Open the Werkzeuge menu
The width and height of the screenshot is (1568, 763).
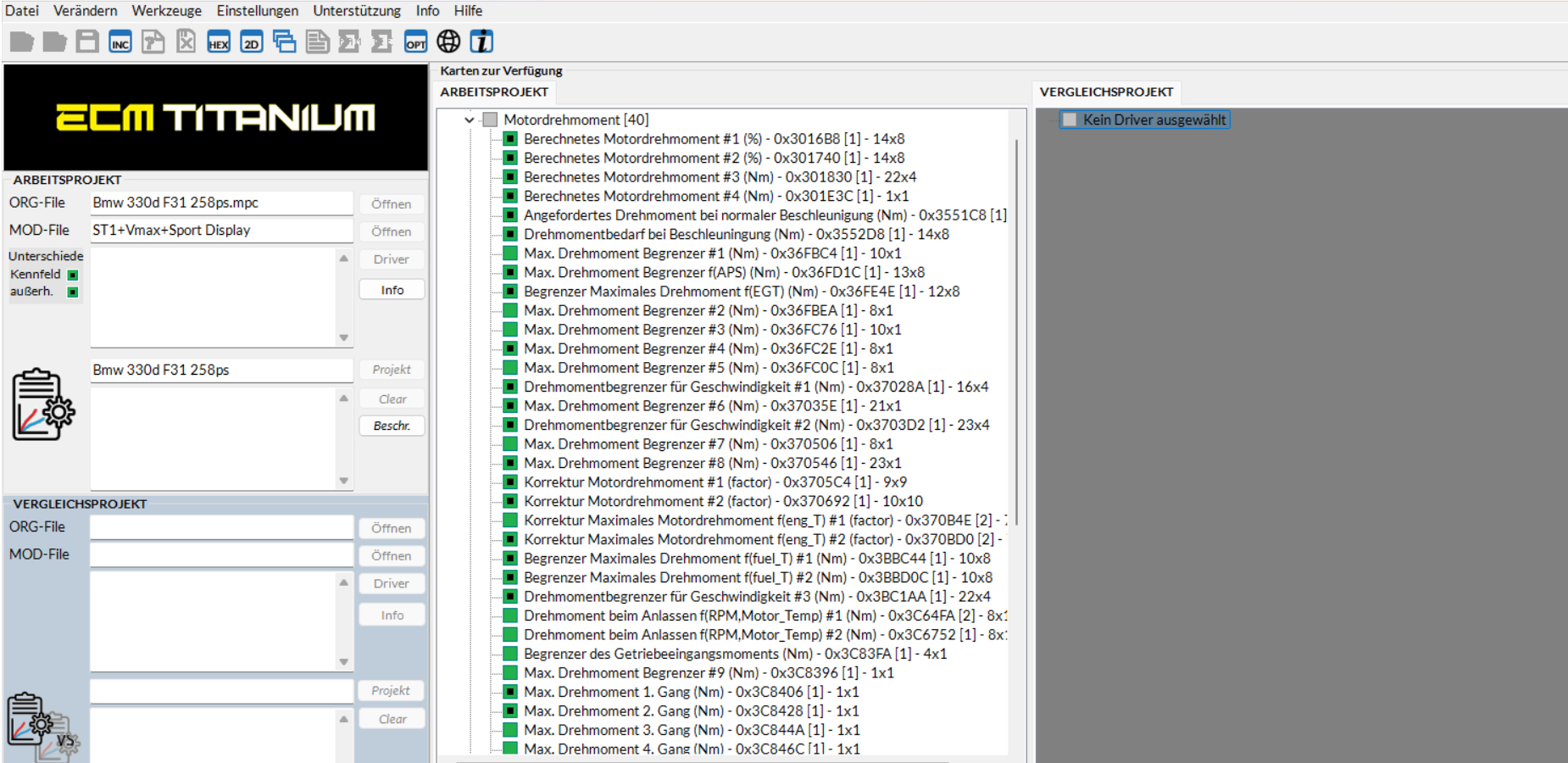pyautogui.click(x=166, y=11)
